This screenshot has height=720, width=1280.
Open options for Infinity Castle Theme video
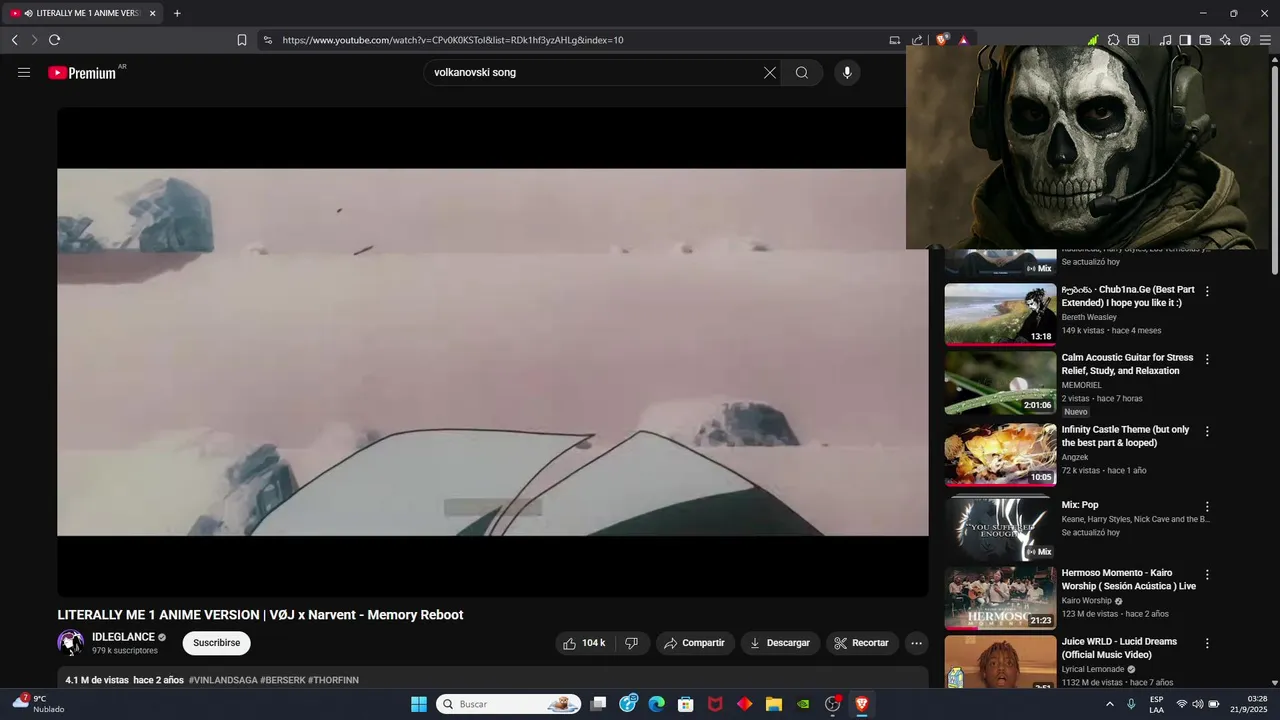click(x=1207, y=431)
